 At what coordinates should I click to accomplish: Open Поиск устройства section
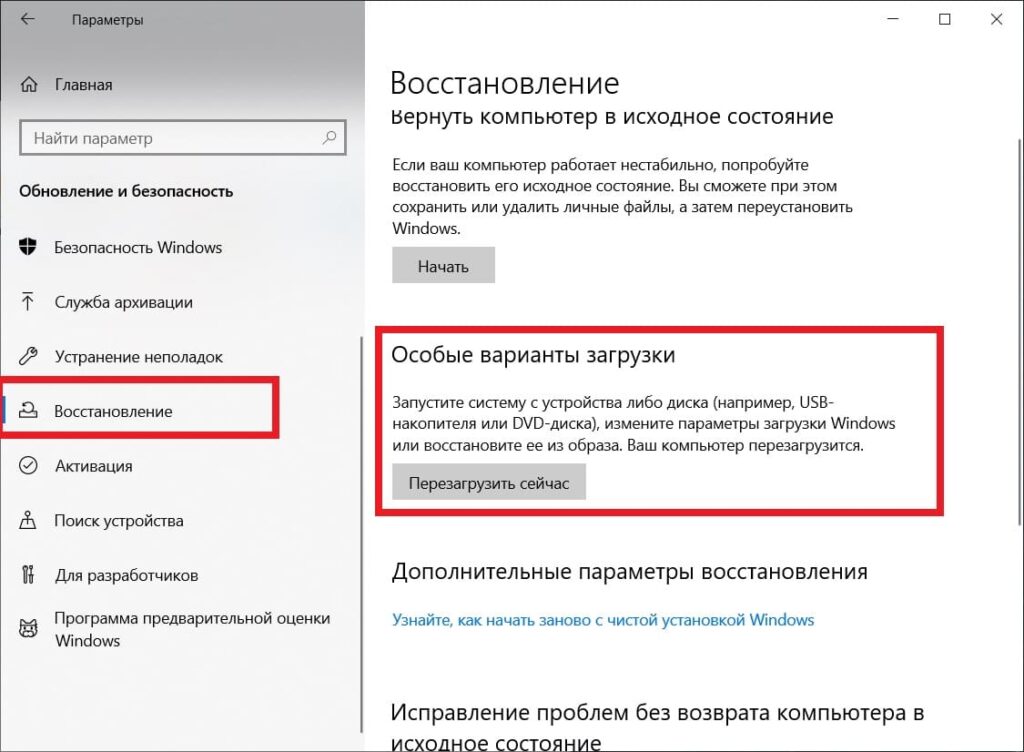click(x=119, y=521)
